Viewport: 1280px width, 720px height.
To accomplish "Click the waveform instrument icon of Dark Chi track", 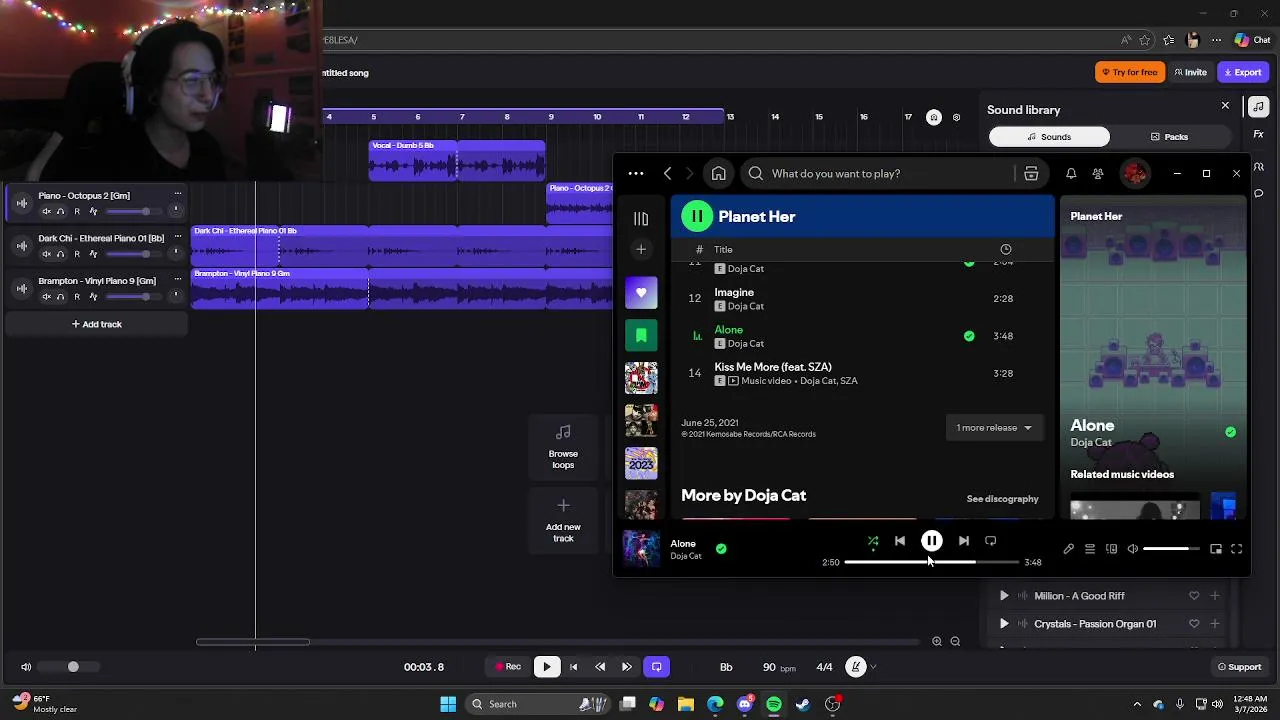I will point(22,246).
